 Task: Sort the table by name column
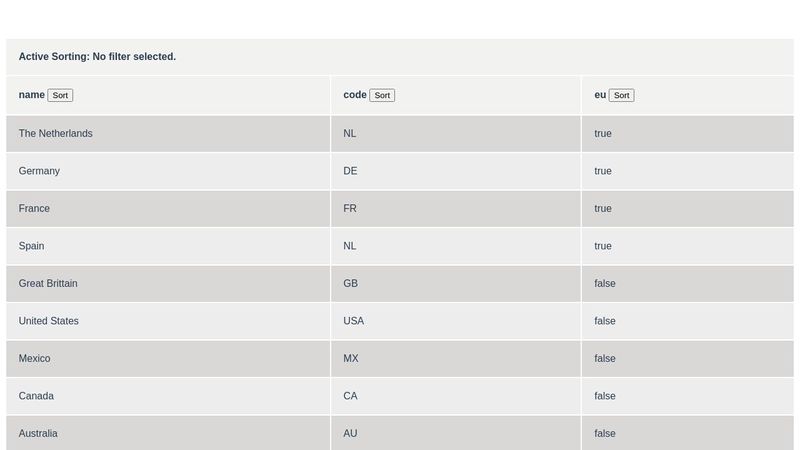[x=60, y=96]
